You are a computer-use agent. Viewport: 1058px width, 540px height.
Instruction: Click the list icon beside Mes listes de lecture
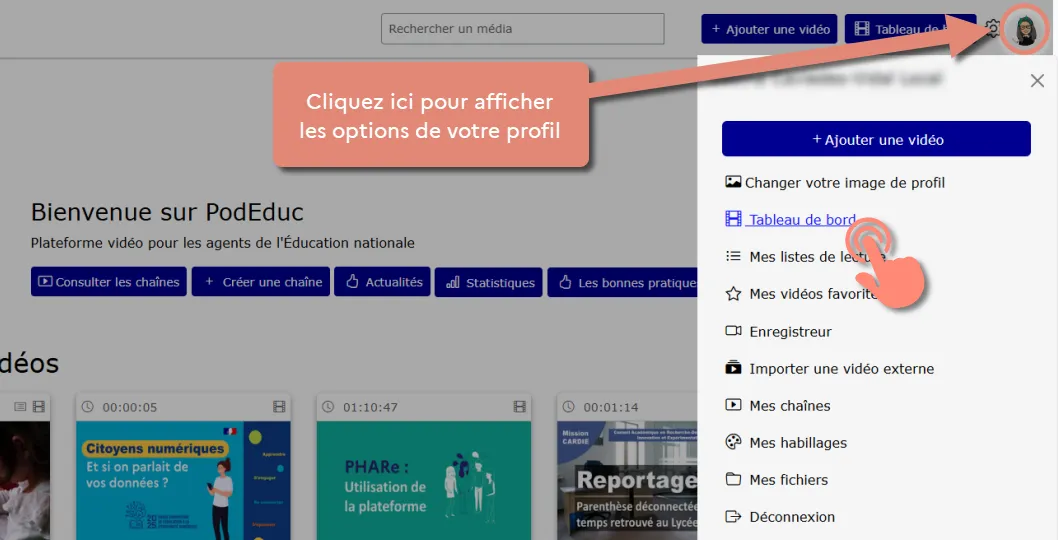(x=733, y=256)
